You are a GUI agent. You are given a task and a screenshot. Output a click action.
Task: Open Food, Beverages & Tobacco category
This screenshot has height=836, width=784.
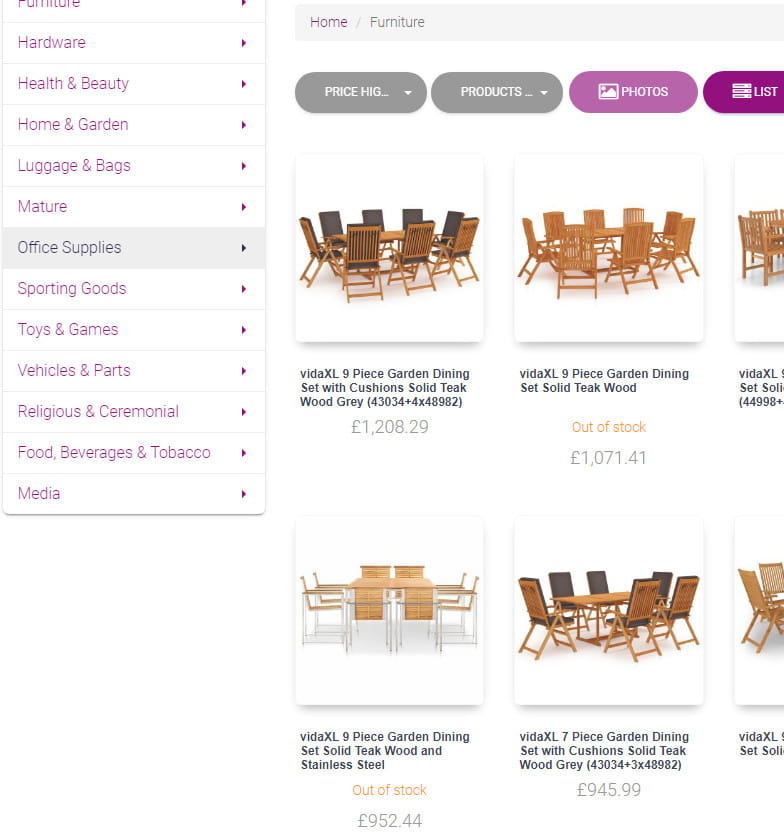(x=114, y=453)
